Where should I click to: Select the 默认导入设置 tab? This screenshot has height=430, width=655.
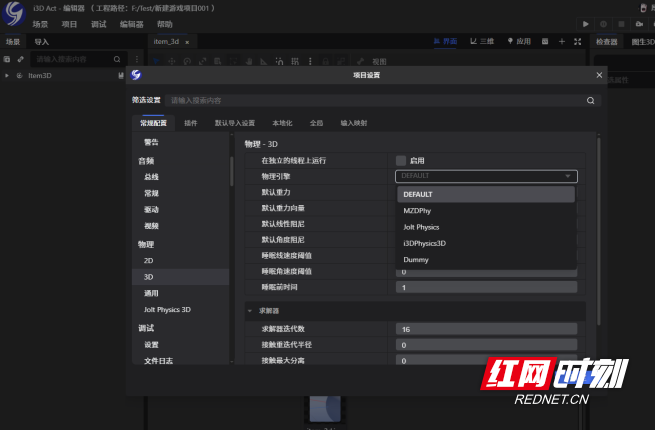235,123
